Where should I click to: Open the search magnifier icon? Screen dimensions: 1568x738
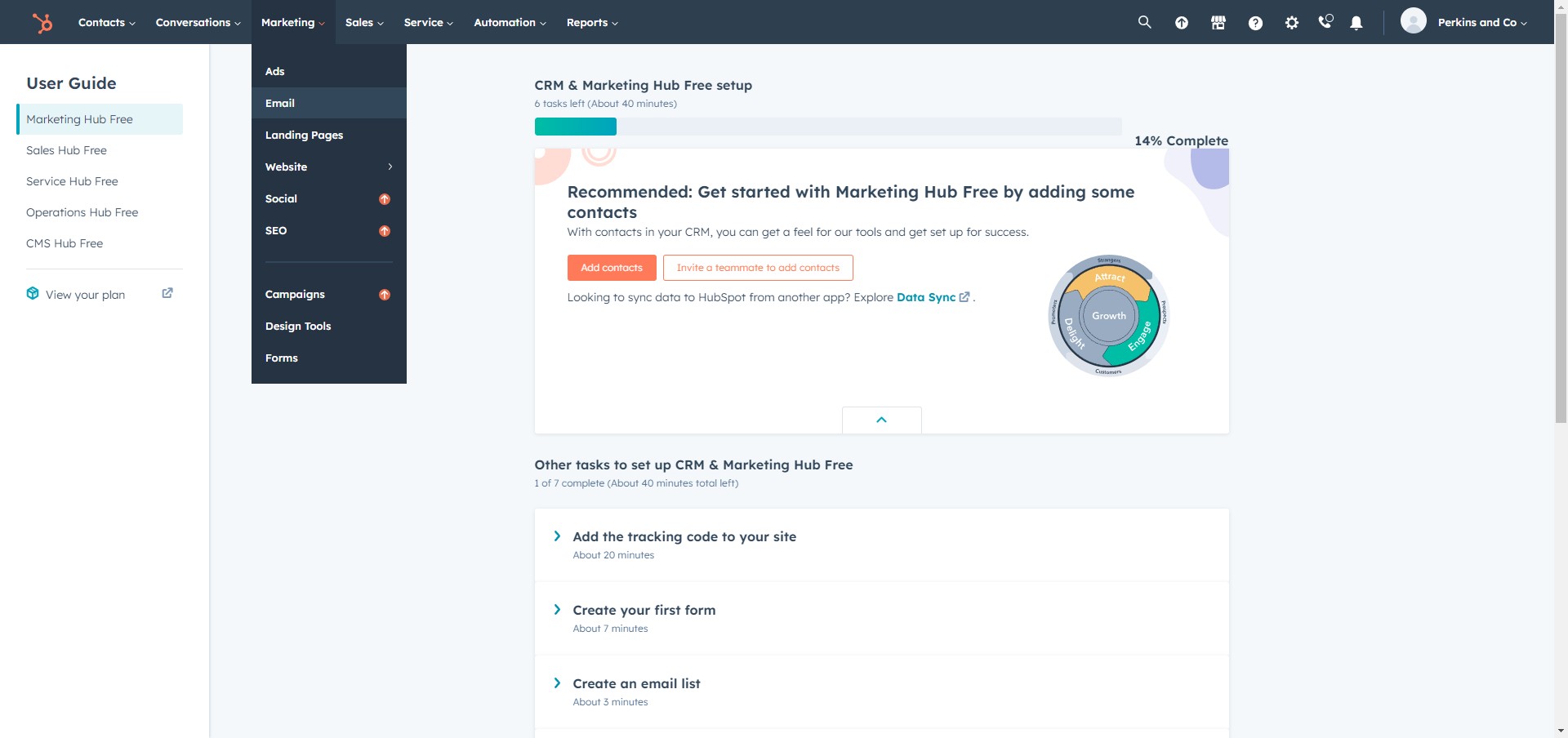(x=1144, y=23)
